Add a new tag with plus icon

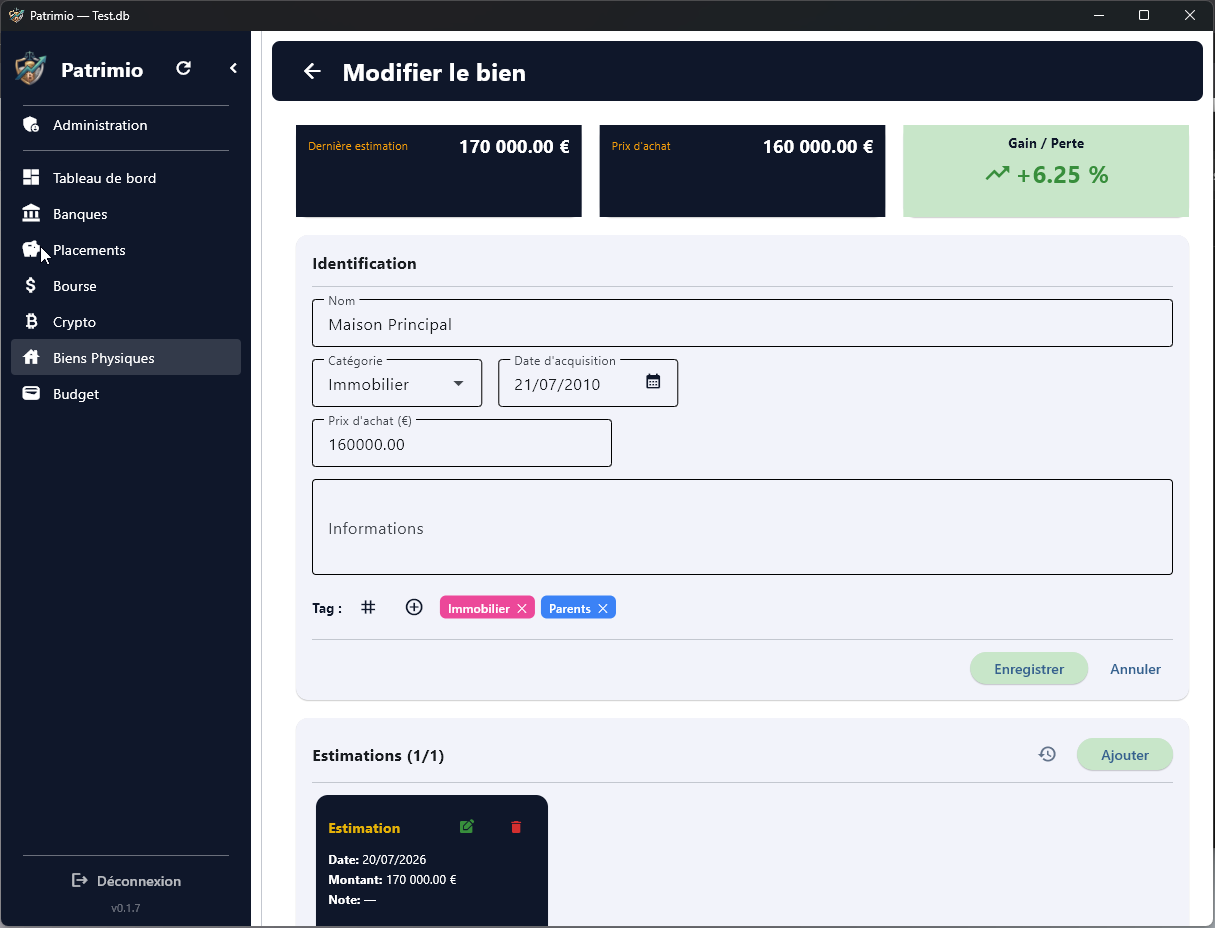[414, 607]
